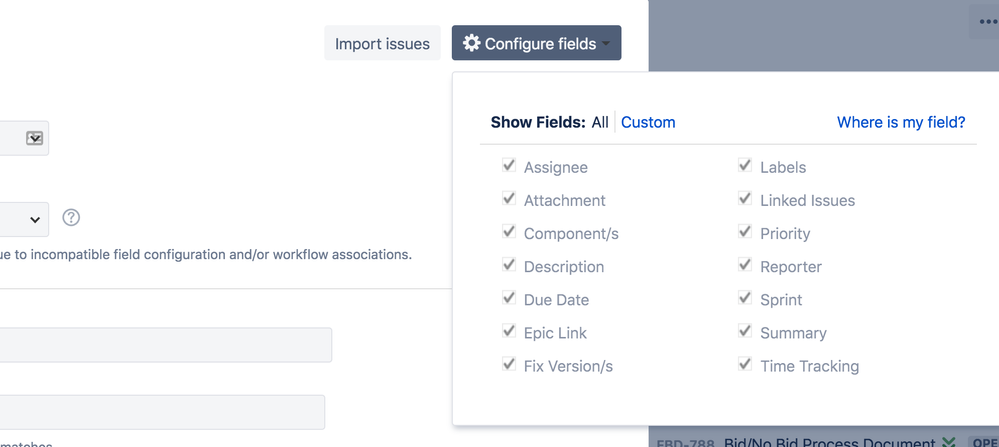The height and width of the screenshot is (447, 999).
Task: Uncheck the Priority checkbox
Action: (745, 232)
